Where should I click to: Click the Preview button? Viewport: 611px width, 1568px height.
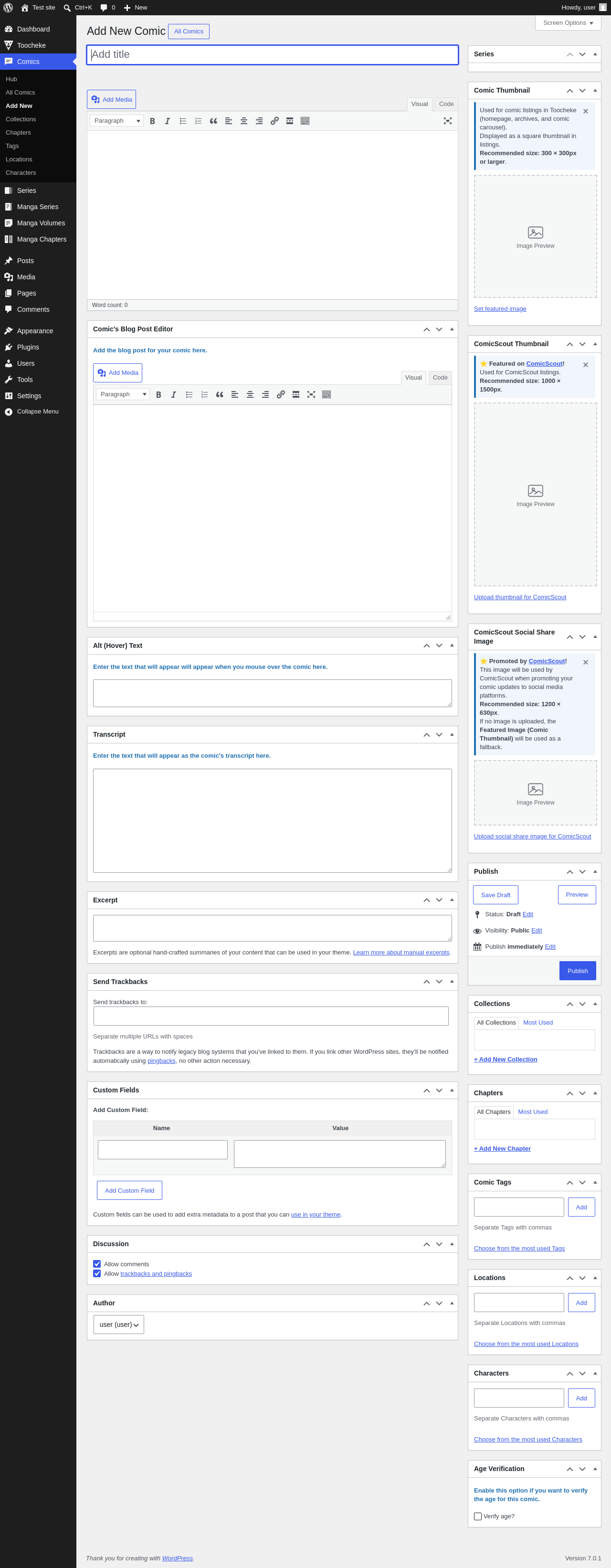coord(577,895)
